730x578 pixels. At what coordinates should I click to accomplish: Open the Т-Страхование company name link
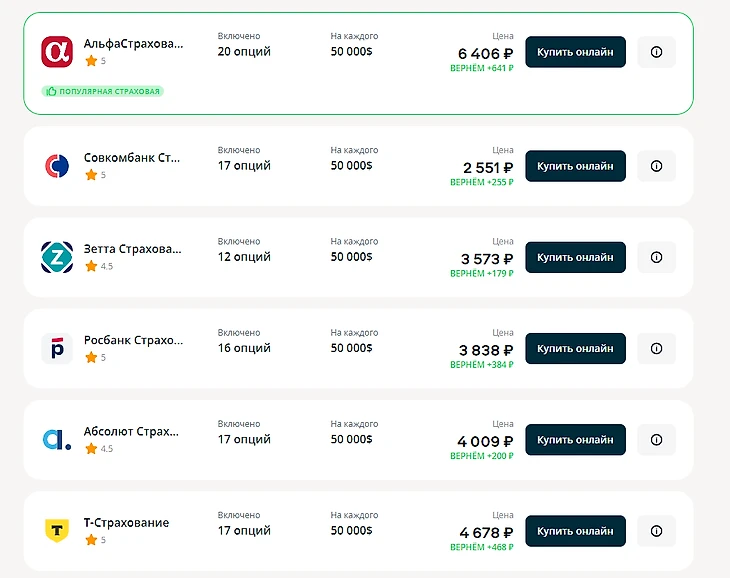[126, 523]
